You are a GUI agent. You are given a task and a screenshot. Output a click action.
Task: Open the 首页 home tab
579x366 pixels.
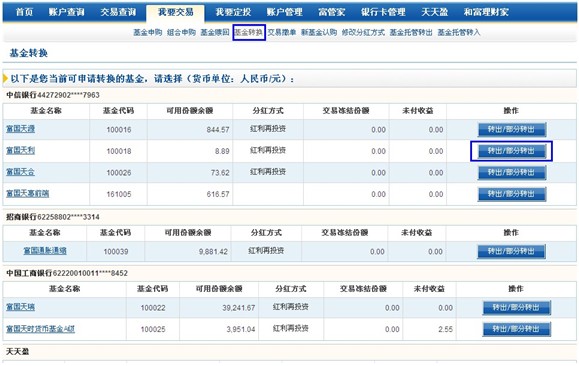coord(24,12)
